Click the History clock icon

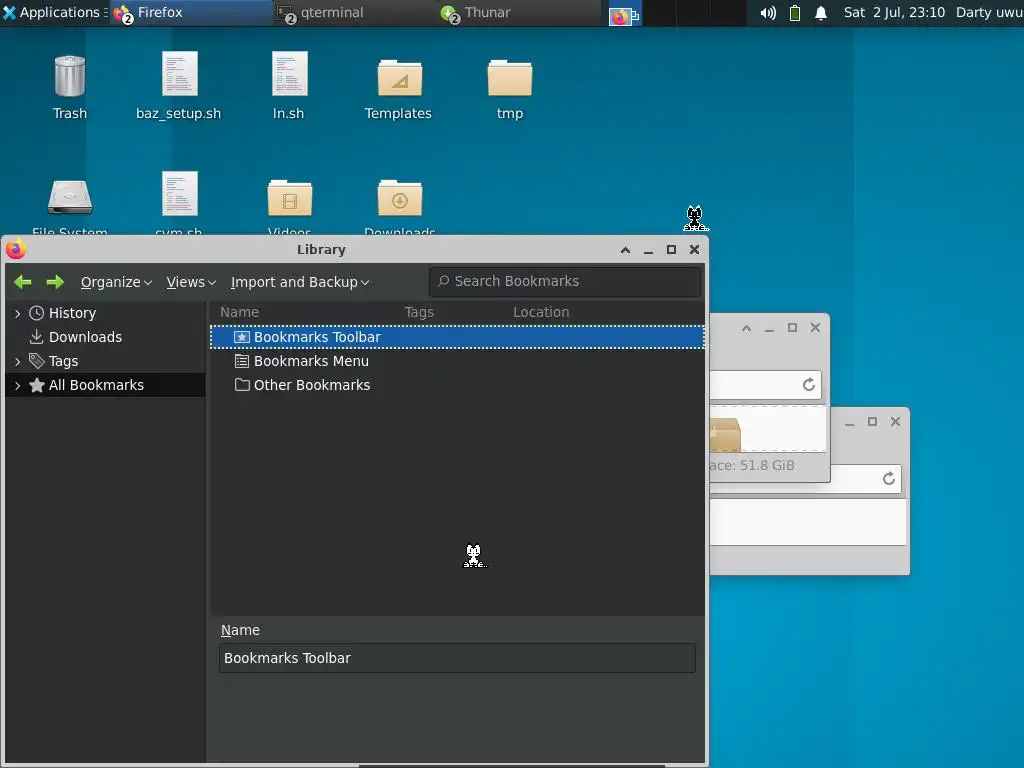click(37, 313)
